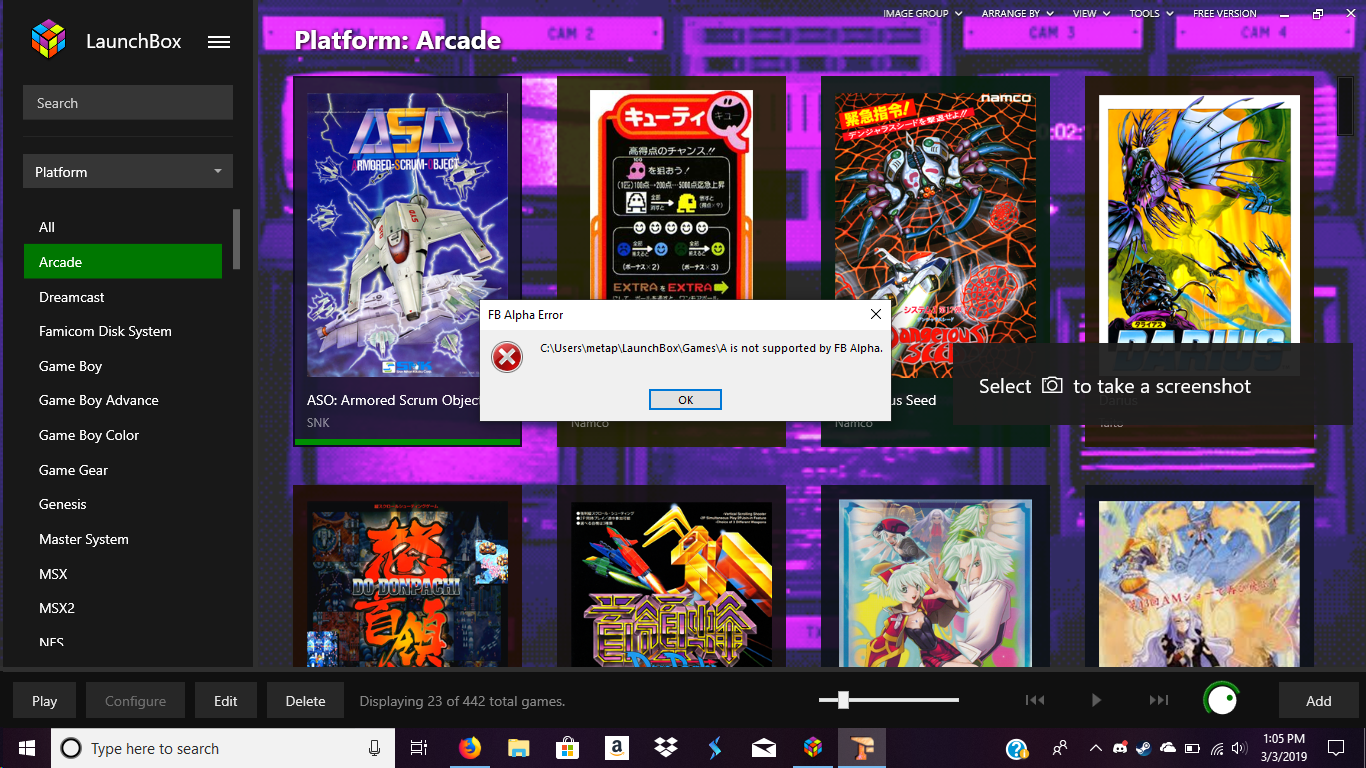Click the camera icon in screenshot prompt
The height and width of the screenshot is (768, 1366).
(1052, 385)
